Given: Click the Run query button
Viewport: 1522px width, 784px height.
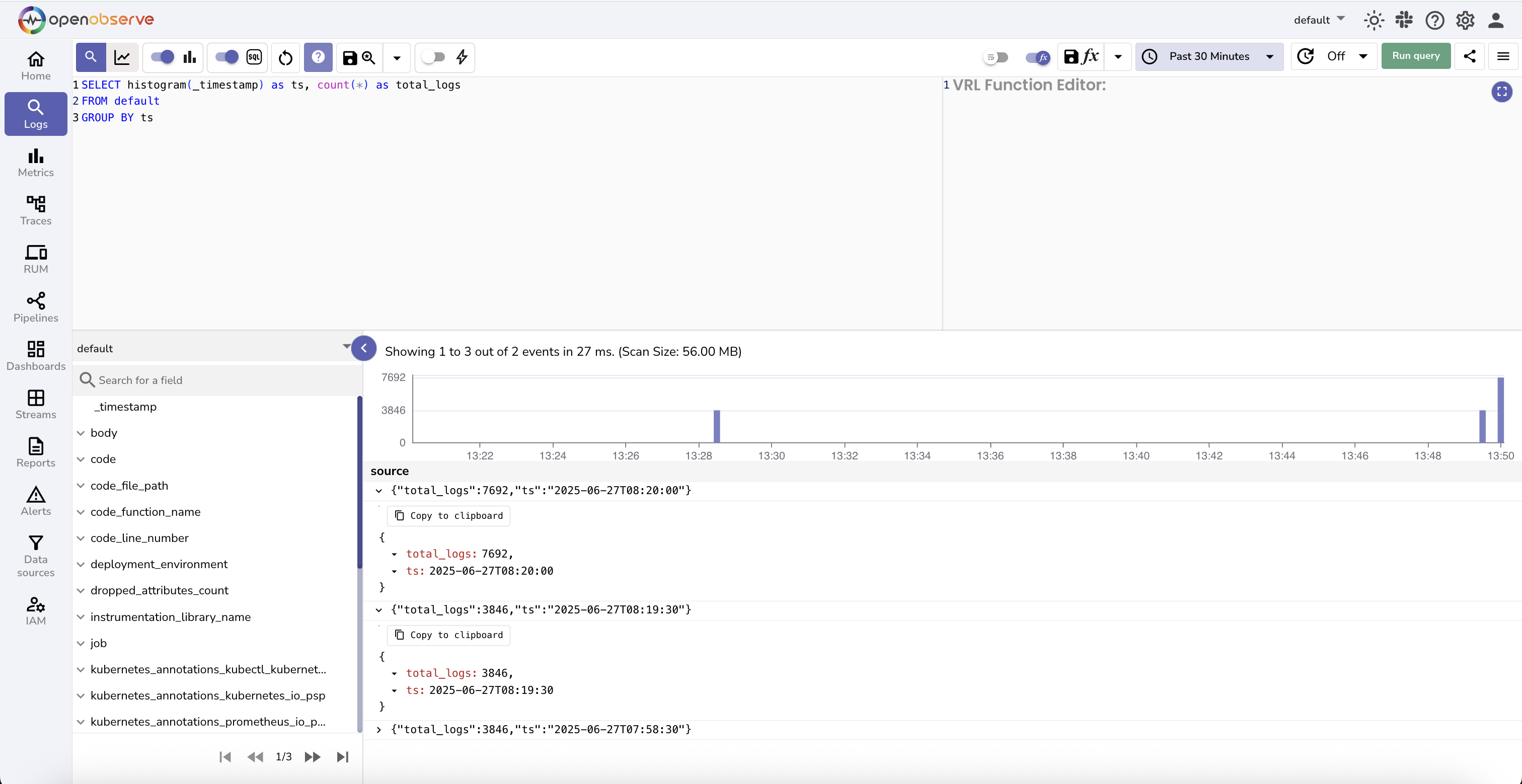Looking at the screenshot, I should click(x=1415, y=56).
